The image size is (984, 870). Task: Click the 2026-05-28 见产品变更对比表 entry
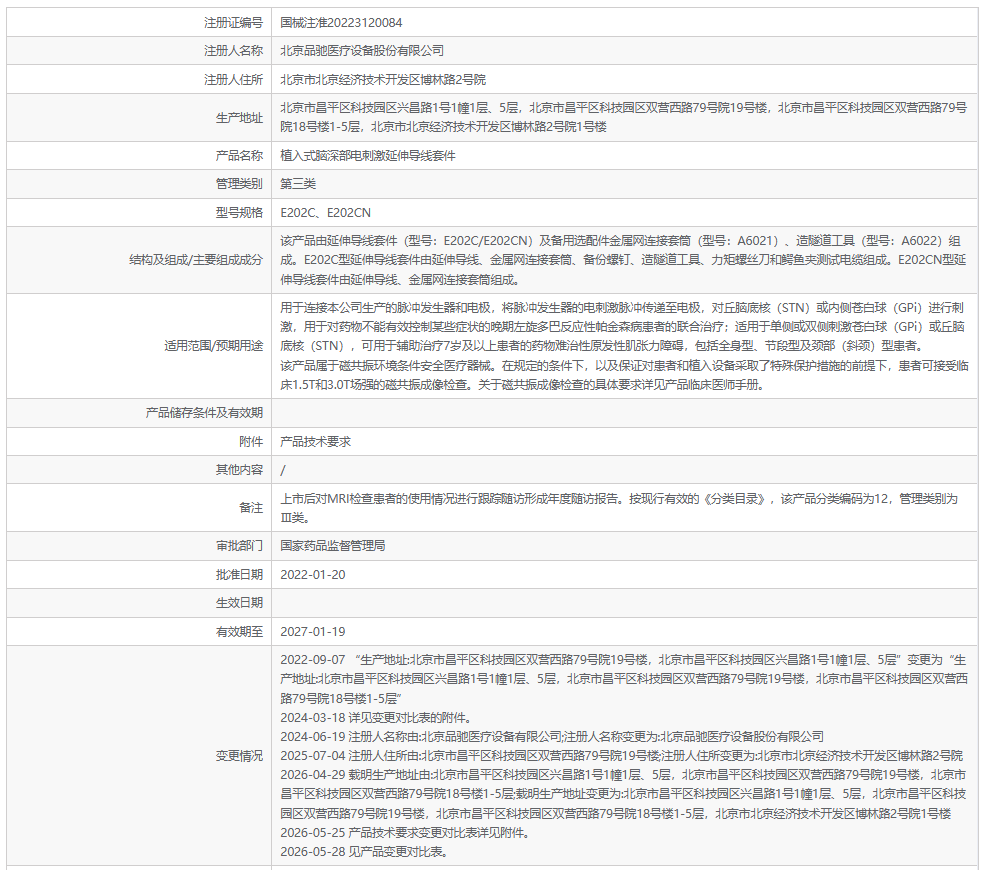coord(364,852)
